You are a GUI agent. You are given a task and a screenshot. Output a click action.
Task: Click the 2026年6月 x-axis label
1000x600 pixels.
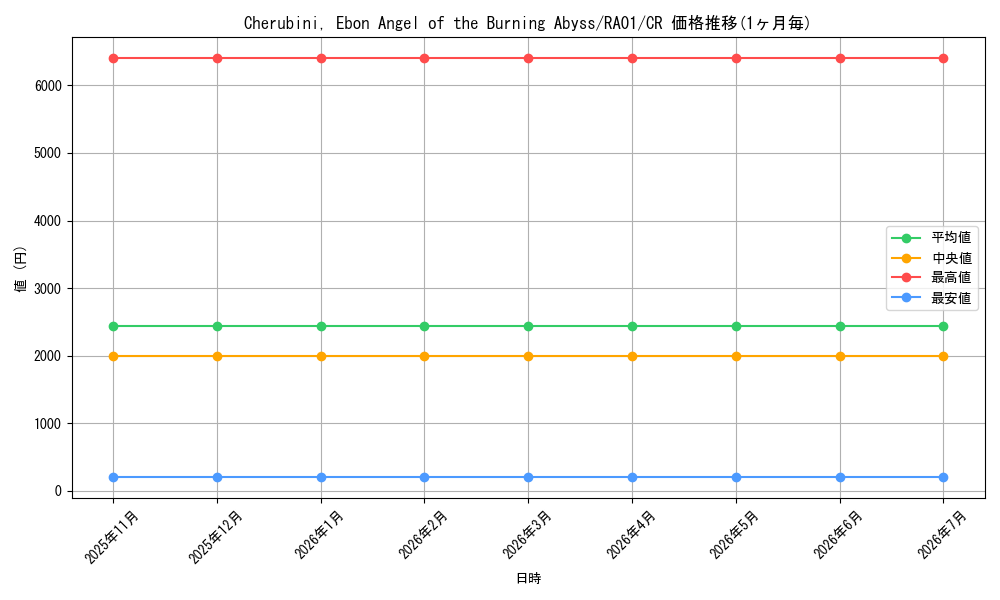839,536
